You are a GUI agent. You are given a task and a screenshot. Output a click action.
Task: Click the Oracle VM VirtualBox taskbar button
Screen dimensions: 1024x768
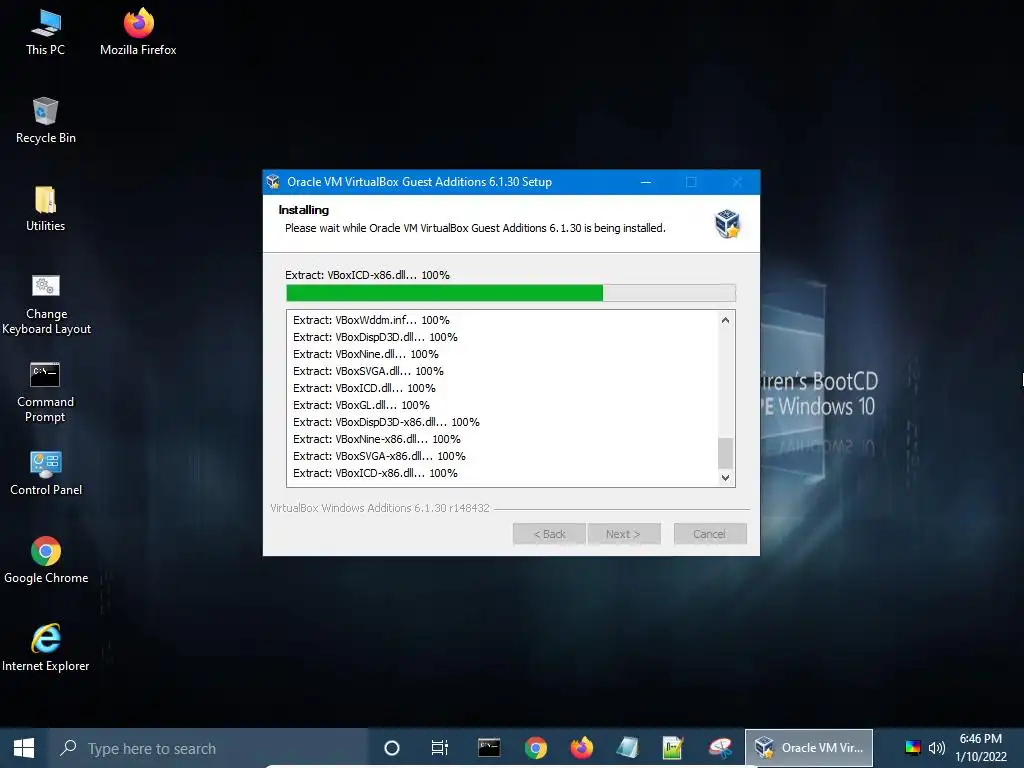[x=809, y=748]
